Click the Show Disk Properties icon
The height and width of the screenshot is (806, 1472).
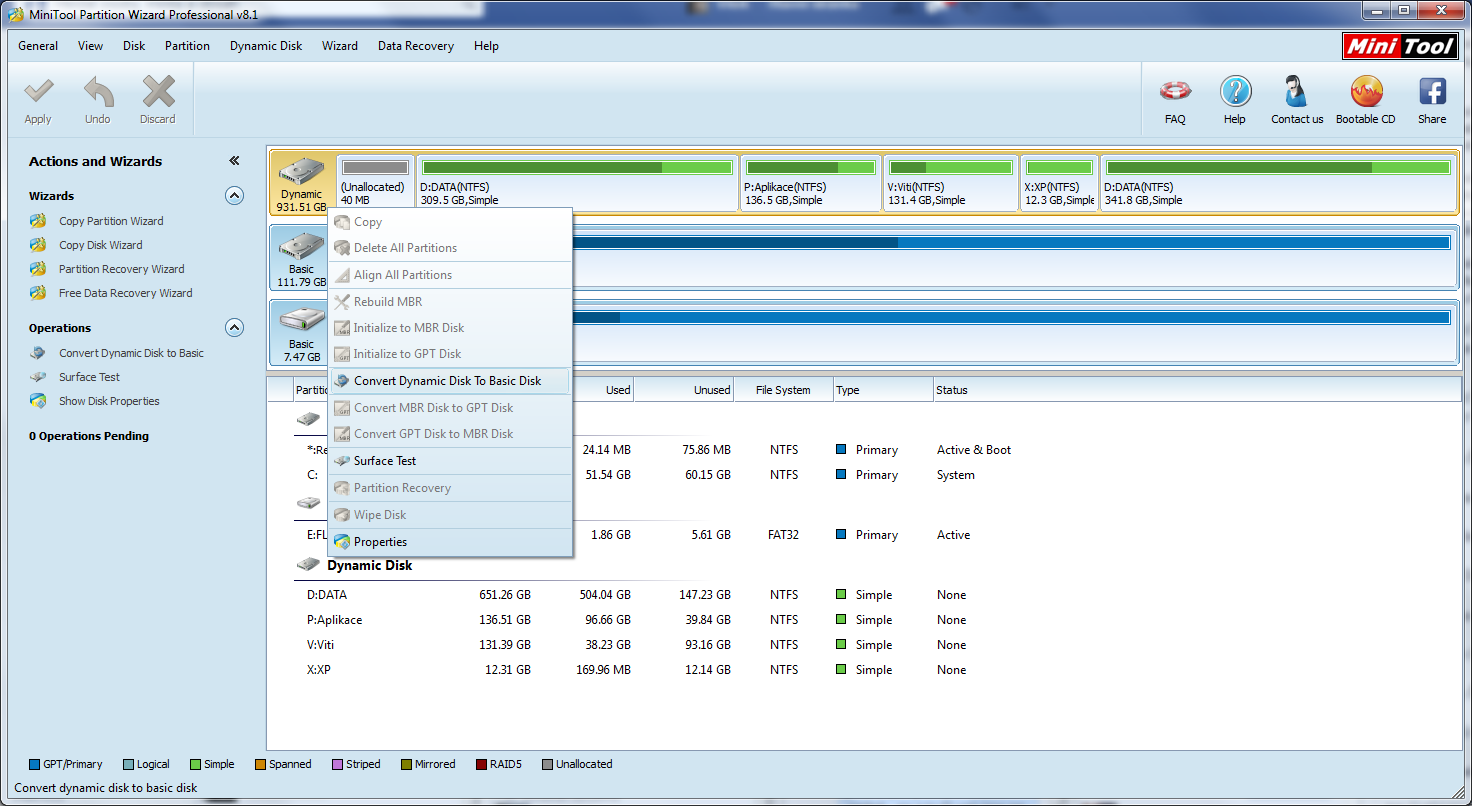(38, 401)
